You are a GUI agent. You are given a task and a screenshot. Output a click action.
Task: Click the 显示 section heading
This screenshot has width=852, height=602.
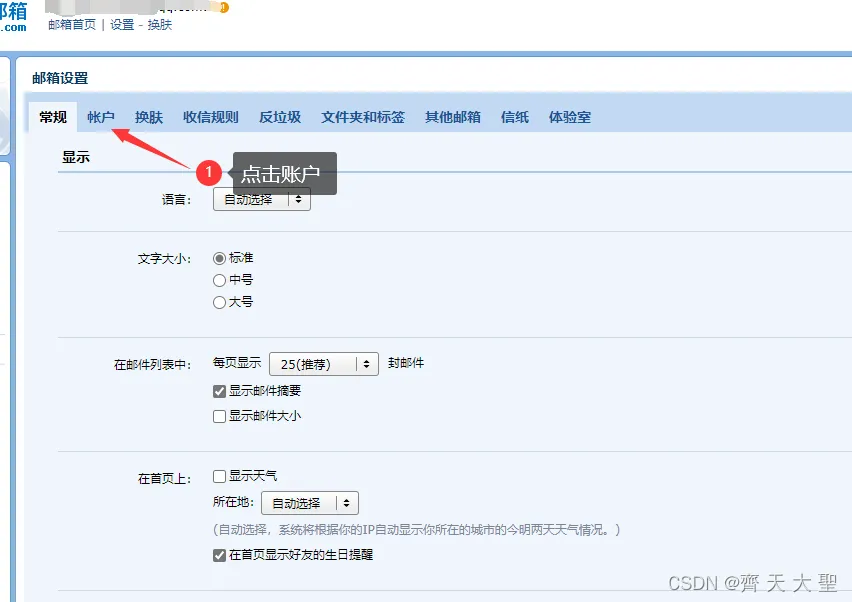tap(76, 158)
